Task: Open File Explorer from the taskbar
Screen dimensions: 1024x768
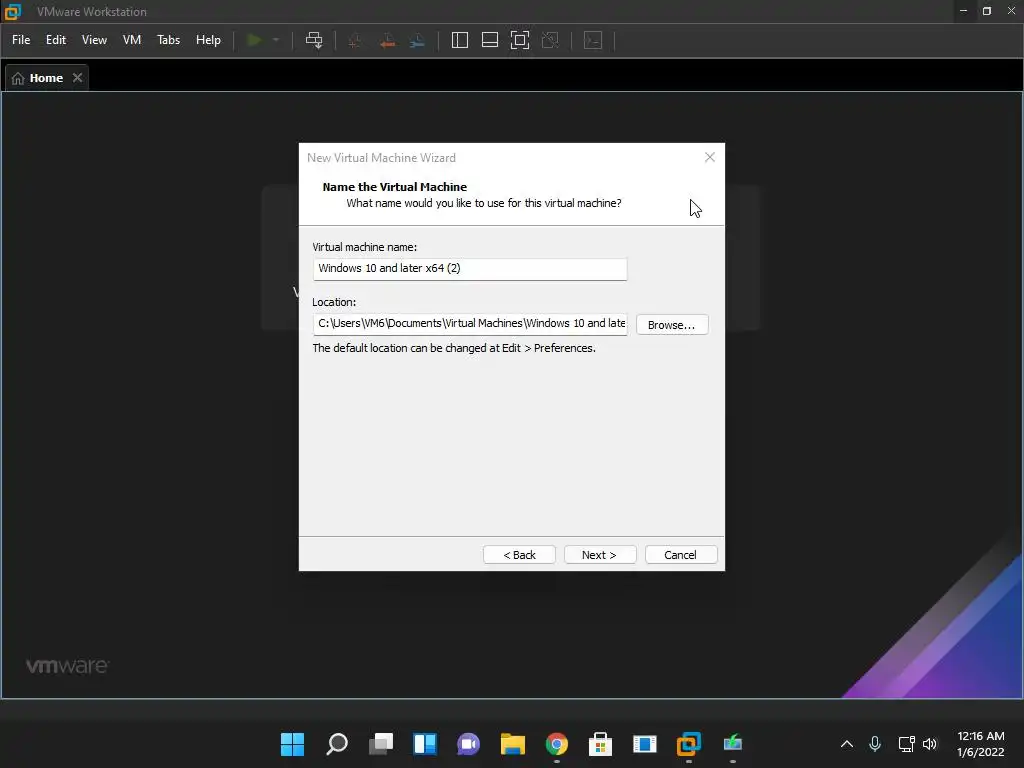Action: (513, 744)
